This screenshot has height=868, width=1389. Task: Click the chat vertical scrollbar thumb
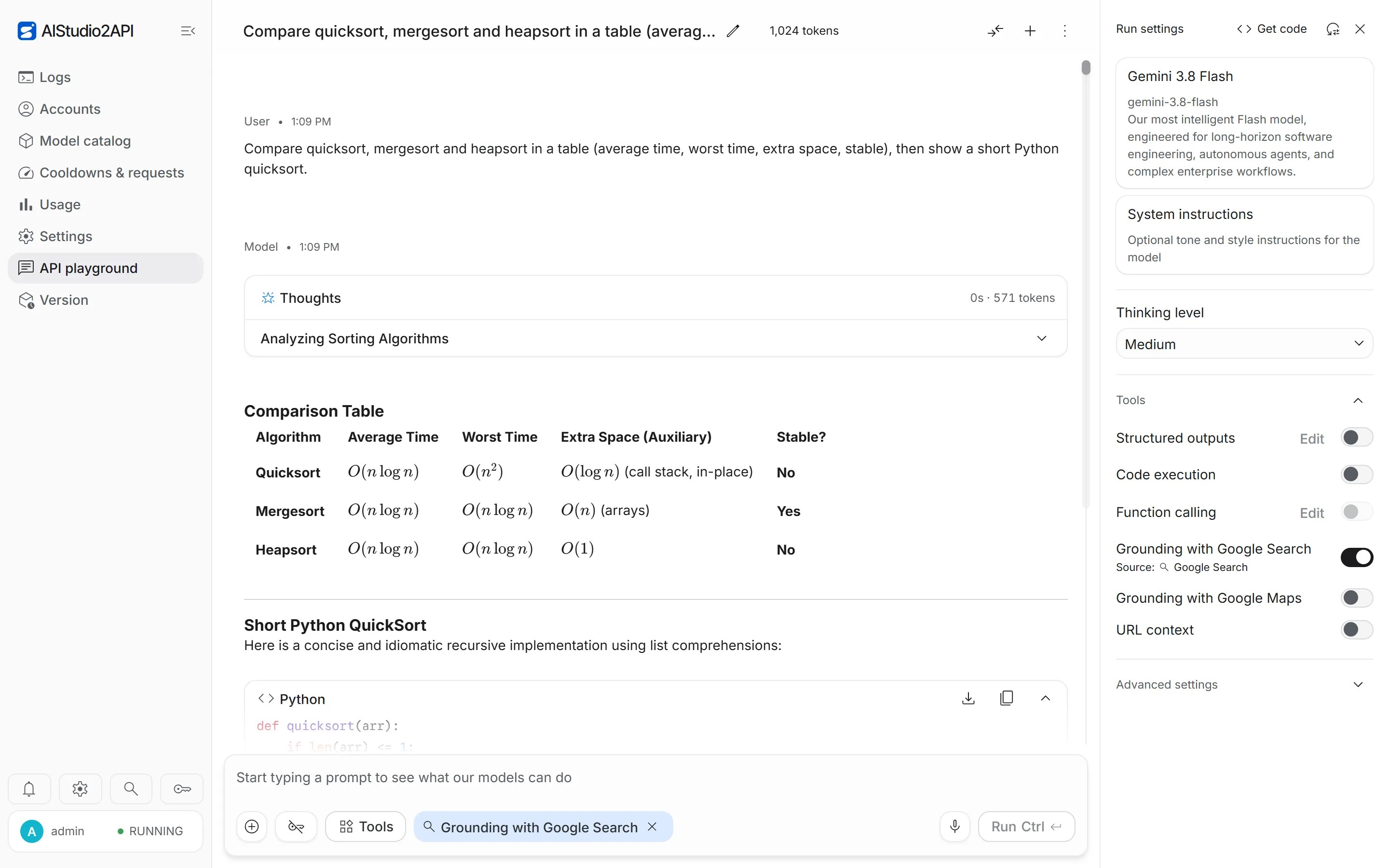(x=1085, y=67)
